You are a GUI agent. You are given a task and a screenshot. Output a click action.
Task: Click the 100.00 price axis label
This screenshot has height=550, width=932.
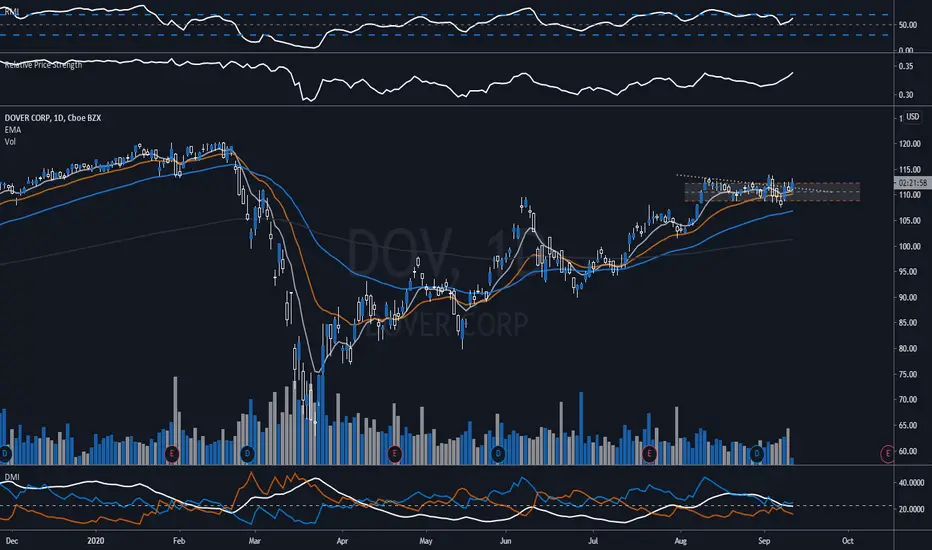(909, 246)
